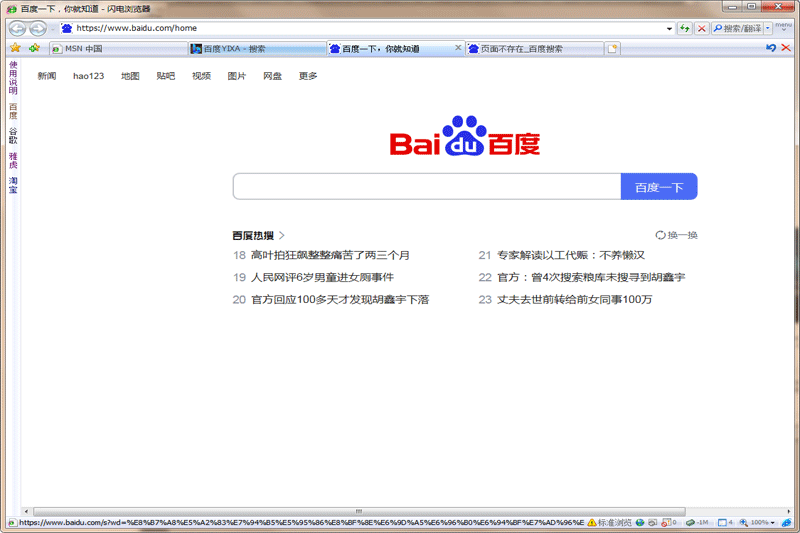Click the Baidu paw favicon in address bar

click(x=66, y=29)
